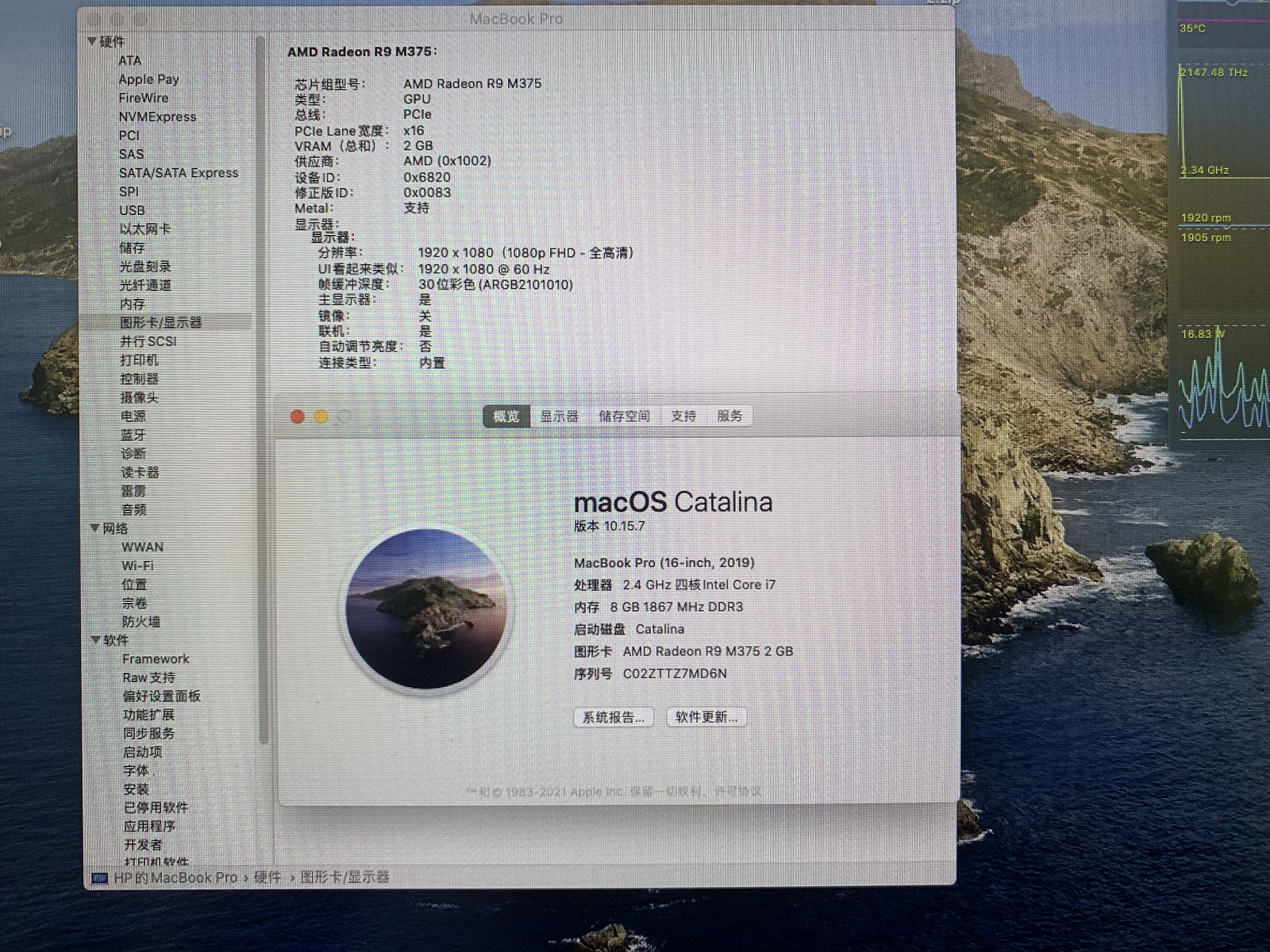This screenshot has height=952, width=1270.
Task: Select 已停用软件 in the sidebar
Action: click(156, 808)
